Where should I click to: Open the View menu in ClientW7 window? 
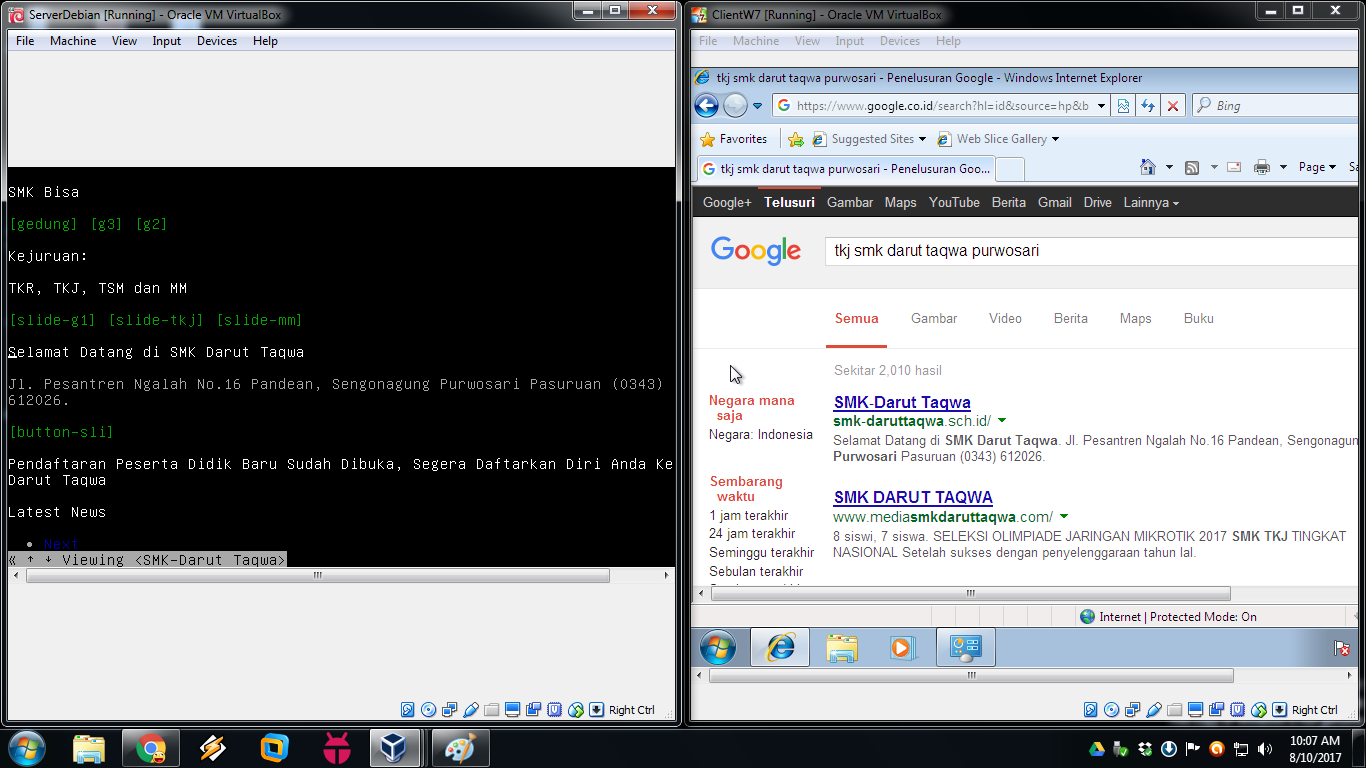point(807,41)
